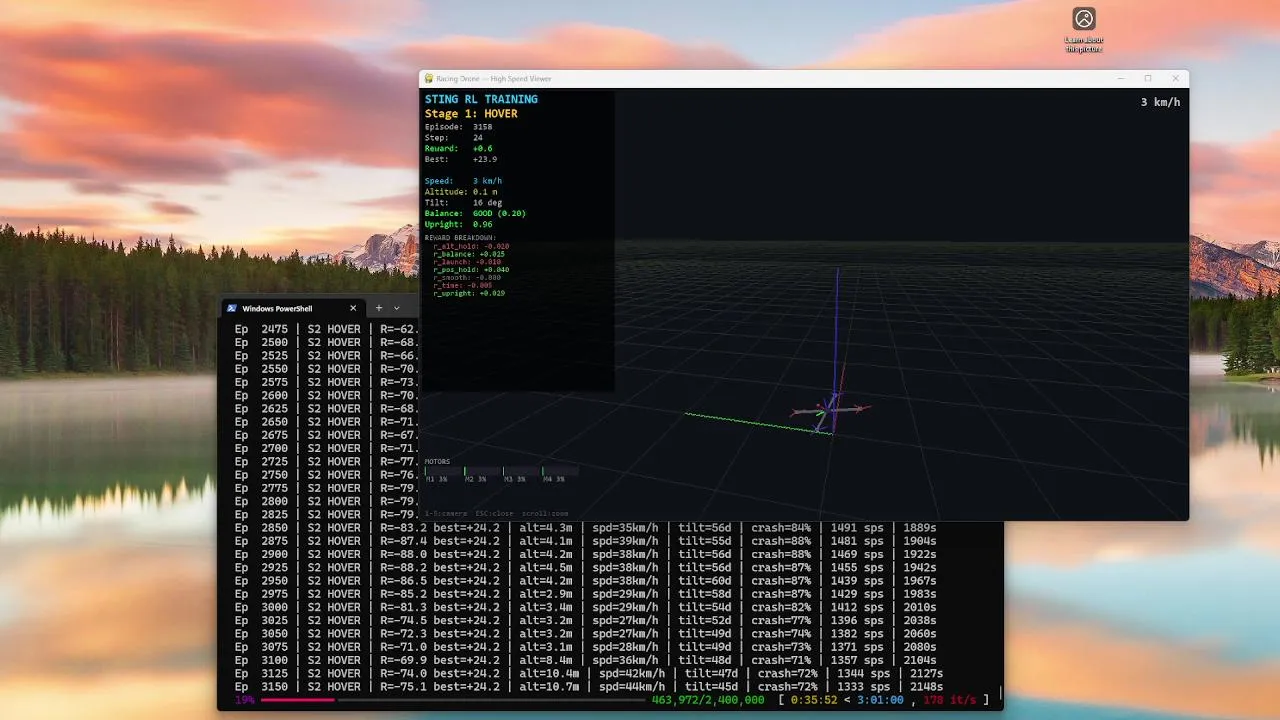
Task: Click the Ep 3125 log row
Action: [x=588, y=674]
